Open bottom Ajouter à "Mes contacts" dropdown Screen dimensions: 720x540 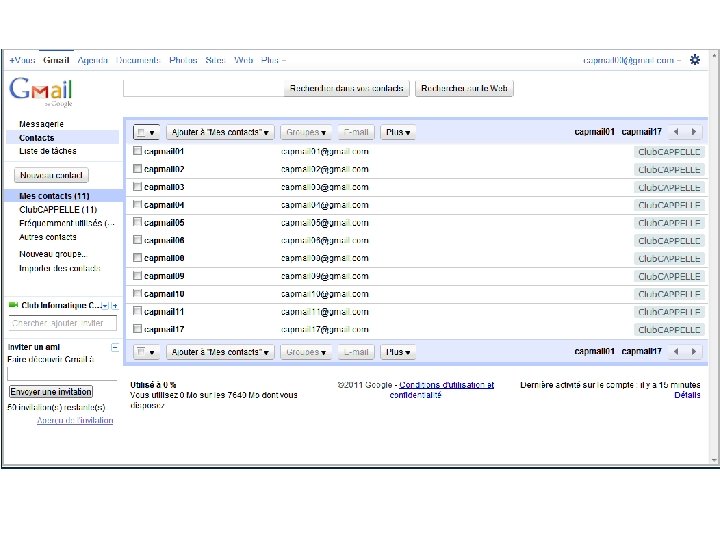pos(220,352)
